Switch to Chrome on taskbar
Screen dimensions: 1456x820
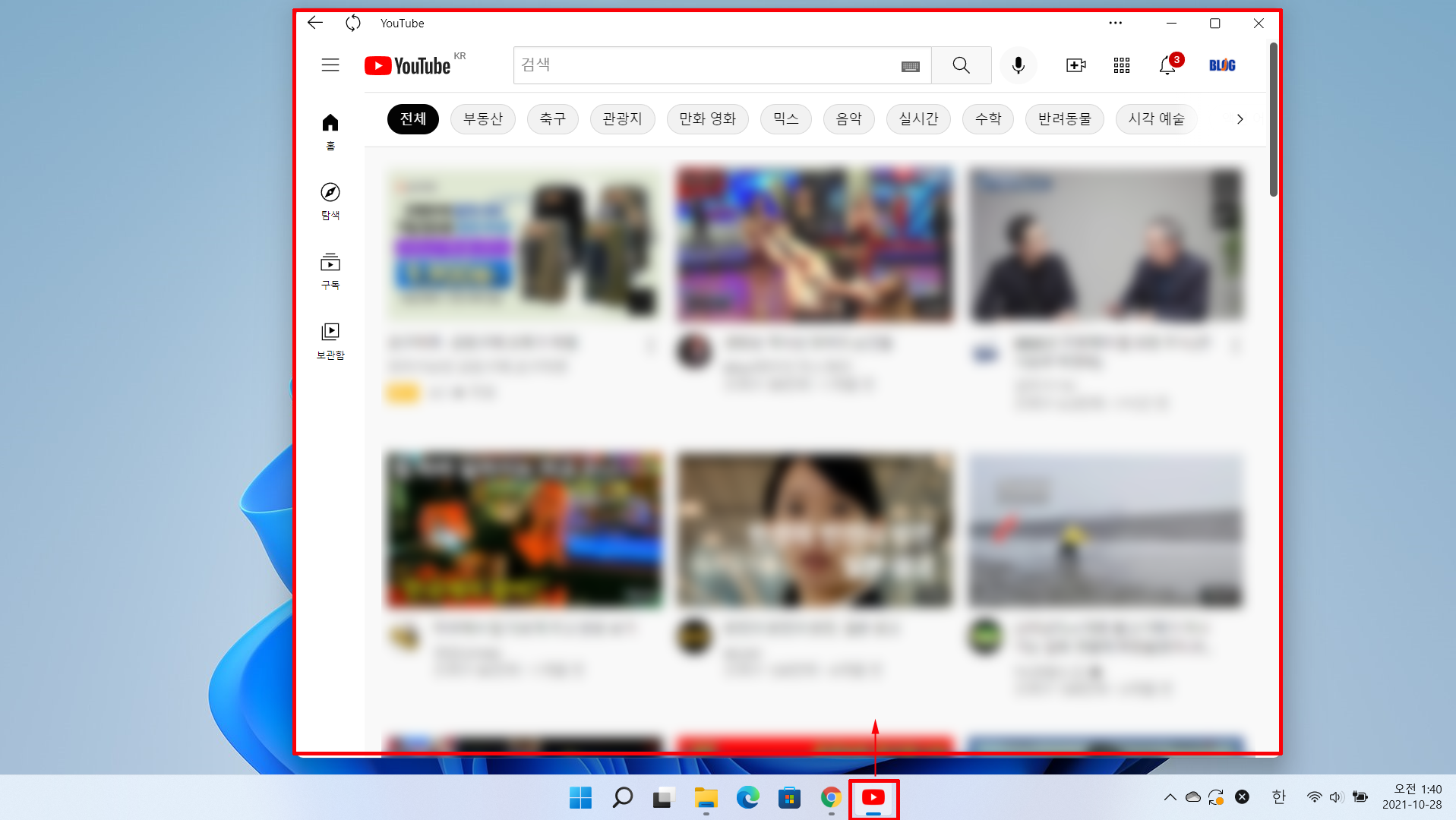pos(831,797)
